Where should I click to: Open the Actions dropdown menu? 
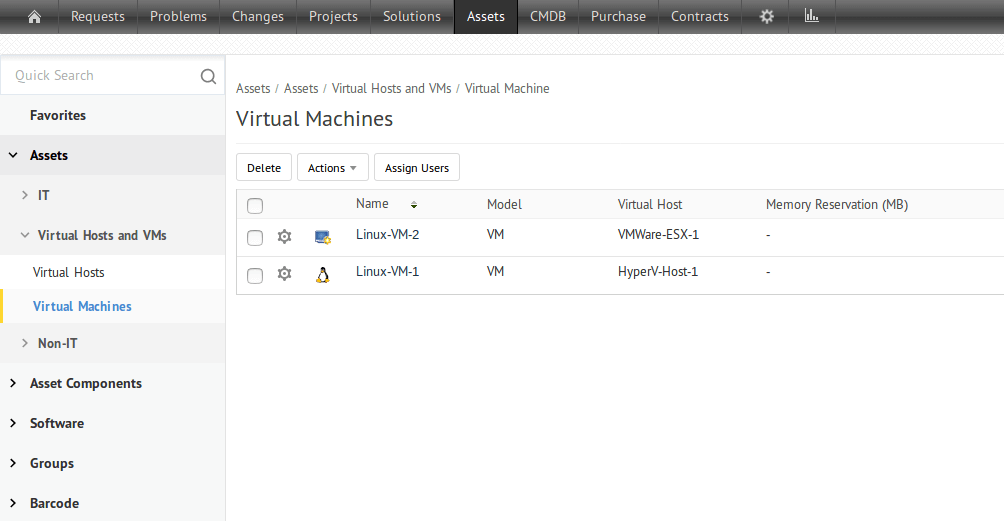click(x=332, y=168)
